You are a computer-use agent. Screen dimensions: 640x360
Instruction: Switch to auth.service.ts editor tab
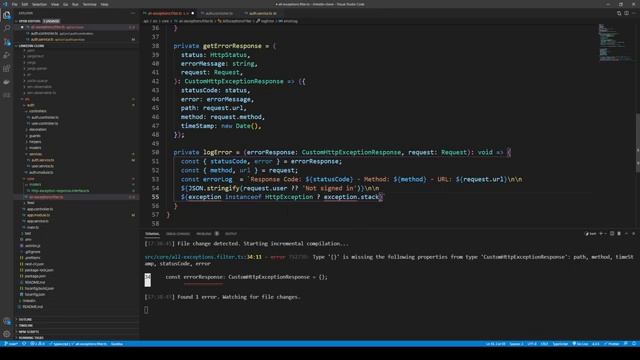pyautogui.click(x=262, y=13)
